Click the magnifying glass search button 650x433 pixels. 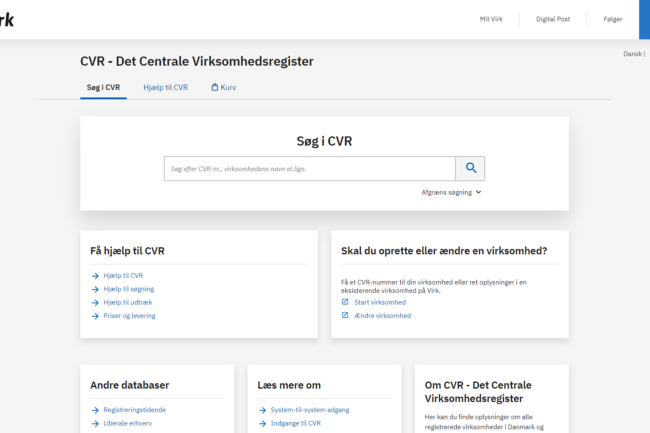pyautogui.click(x=470, y=168)
